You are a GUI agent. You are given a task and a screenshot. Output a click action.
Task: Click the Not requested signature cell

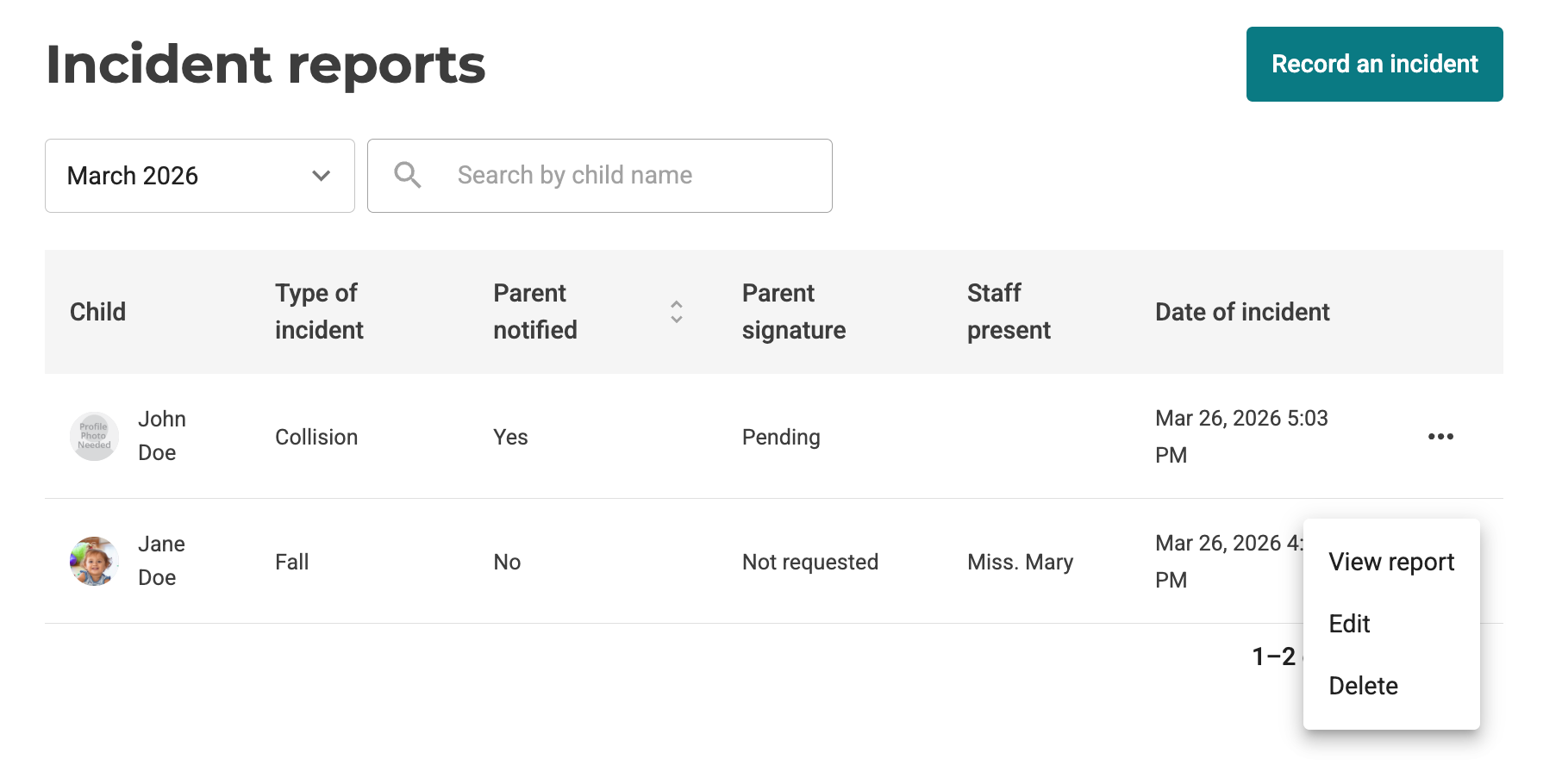[810, 562]
